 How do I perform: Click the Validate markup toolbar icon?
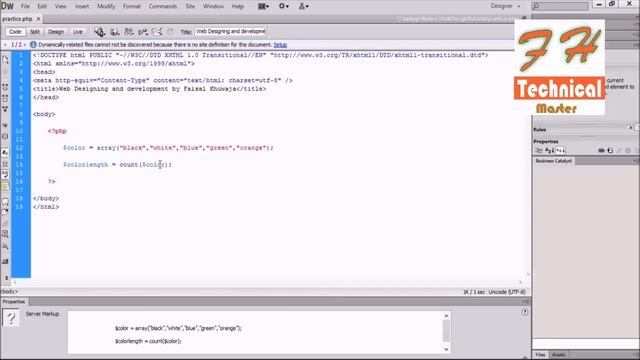point(143,32)
